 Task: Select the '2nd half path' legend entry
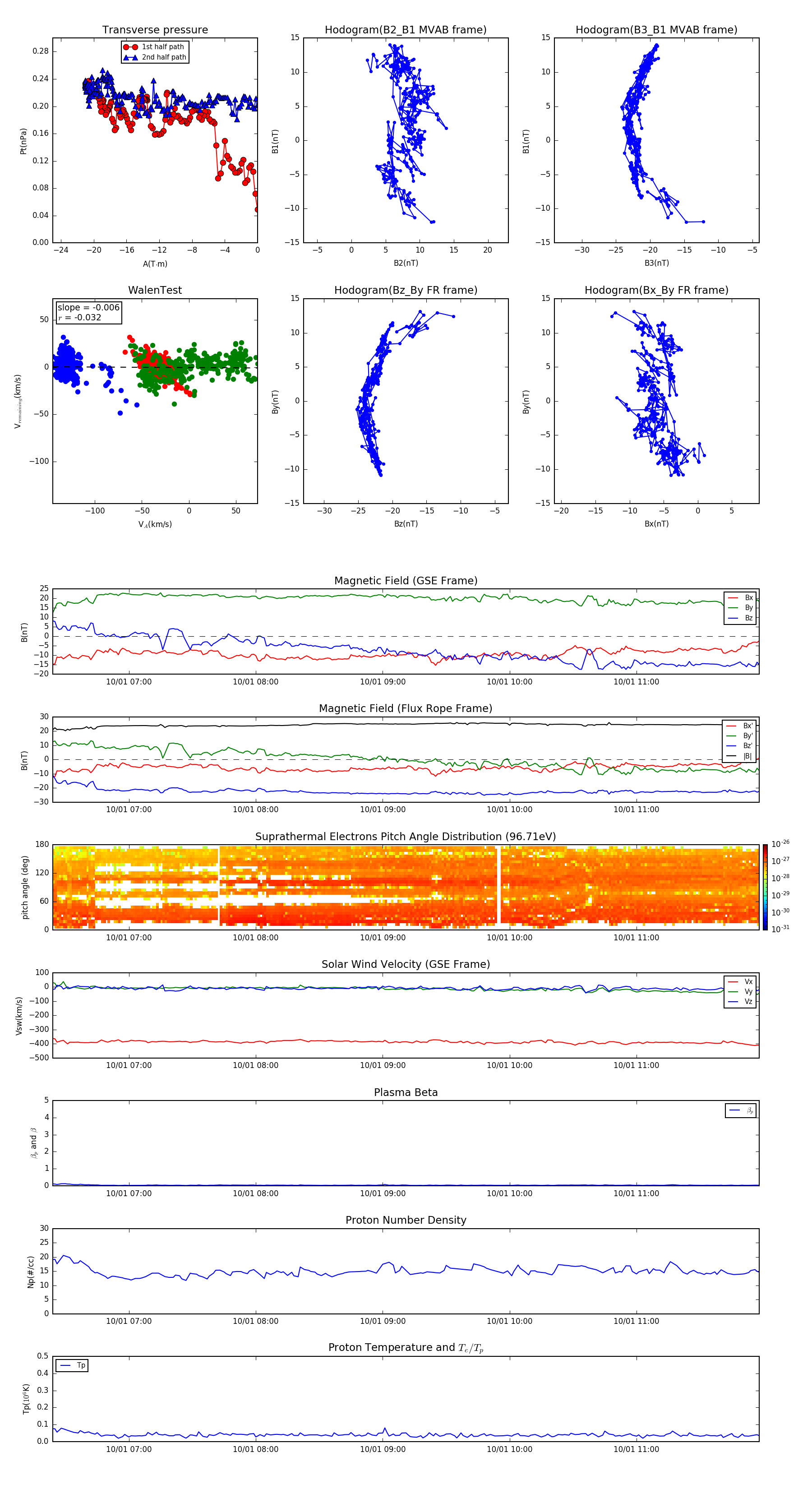pos(154,57)
